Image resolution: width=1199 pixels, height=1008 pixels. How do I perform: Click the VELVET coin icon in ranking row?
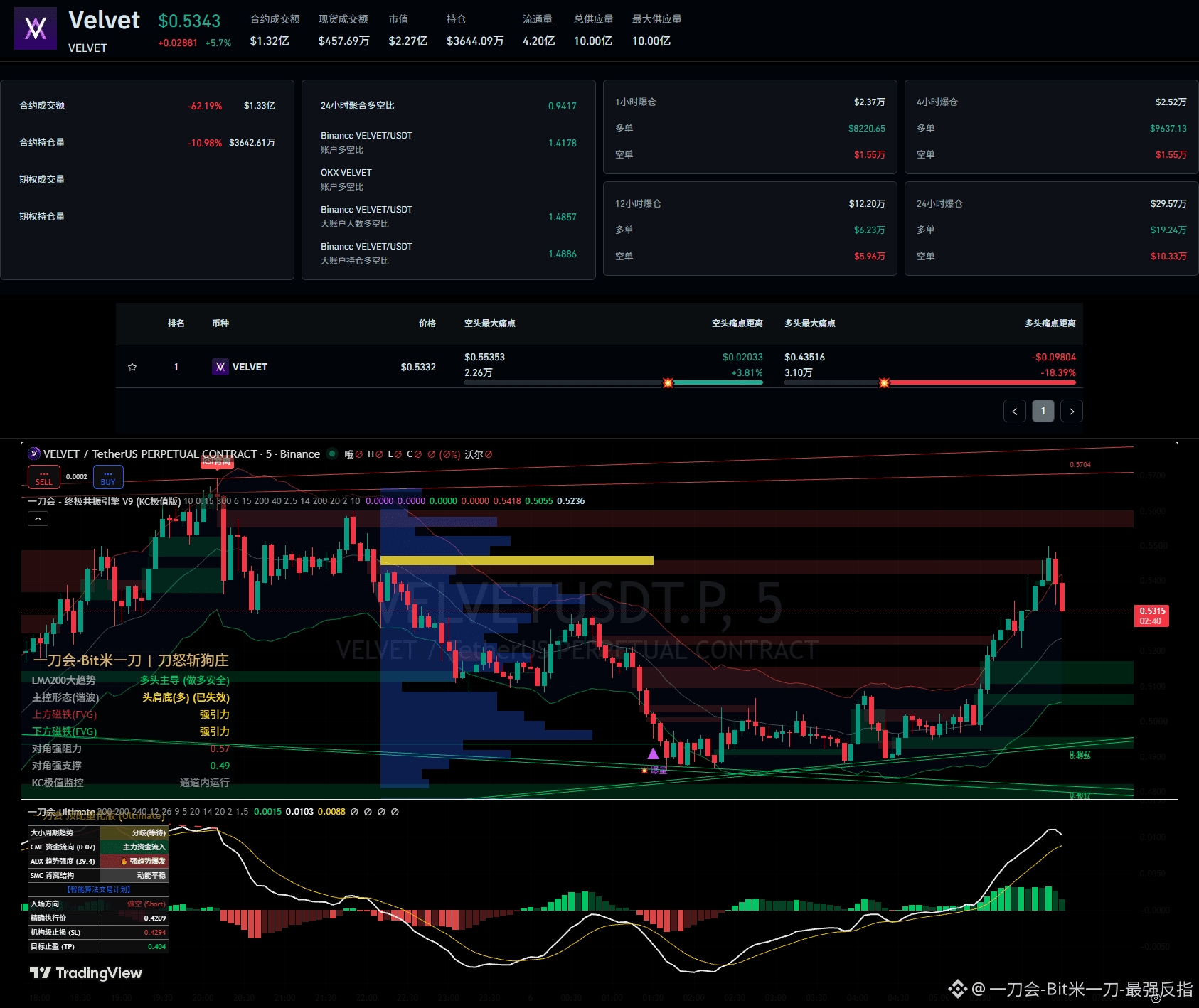220,367
